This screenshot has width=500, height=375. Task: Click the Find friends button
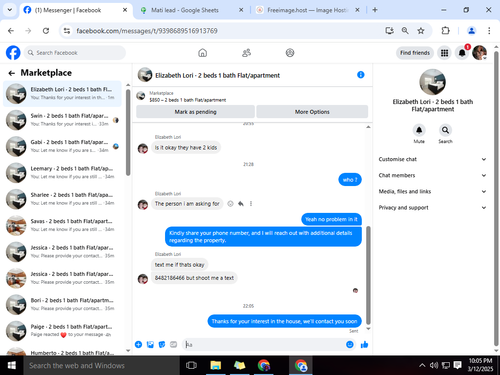coord(415,53)
